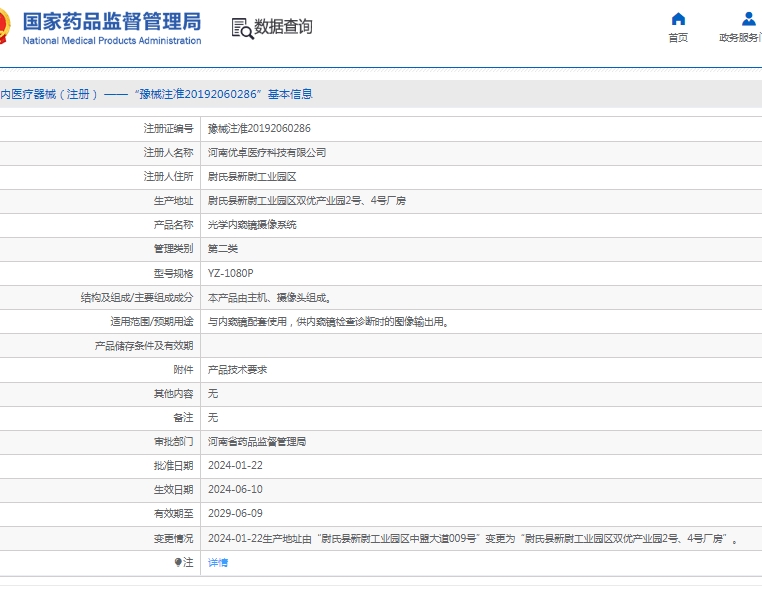Click the 注册证编号 row label
Screen dimensions: 762x591
[x=168, y=128]
